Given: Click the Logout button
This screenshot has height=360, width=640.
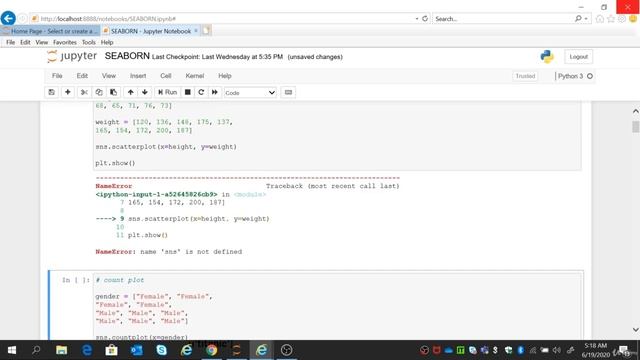Looking at the screenshot, I should point(578,57).
